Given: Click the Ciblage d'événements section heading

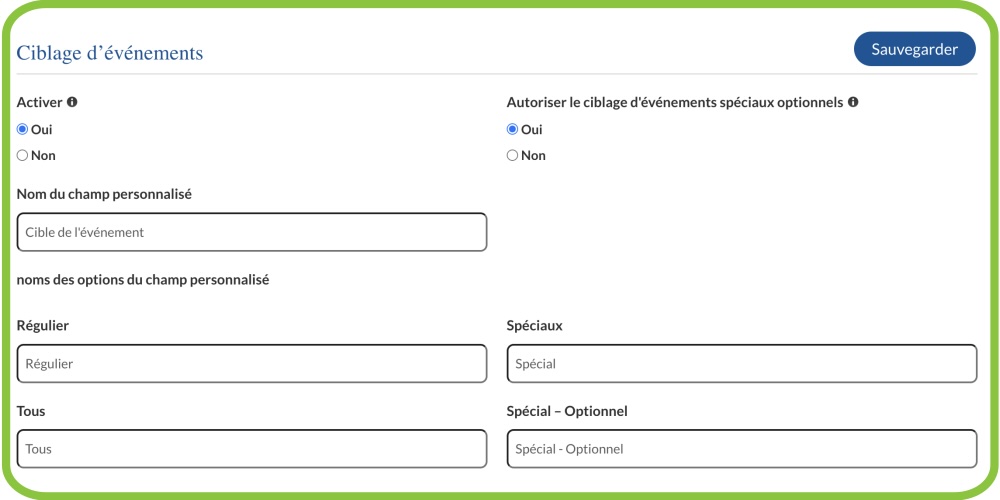Looking at the screenshot, I should [110, 53].
